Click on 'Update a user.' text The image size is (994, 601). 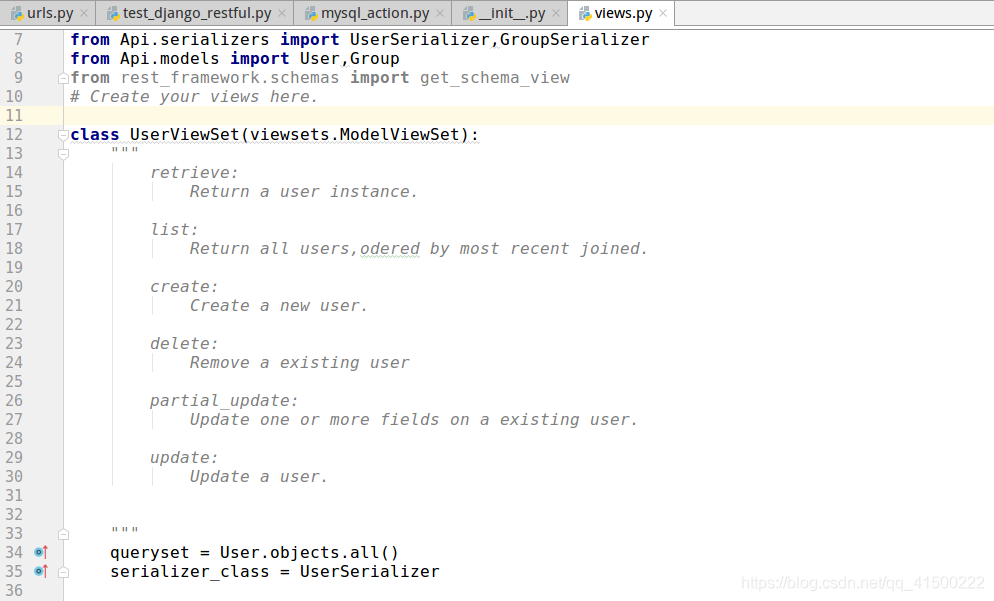tap(259, 477)
